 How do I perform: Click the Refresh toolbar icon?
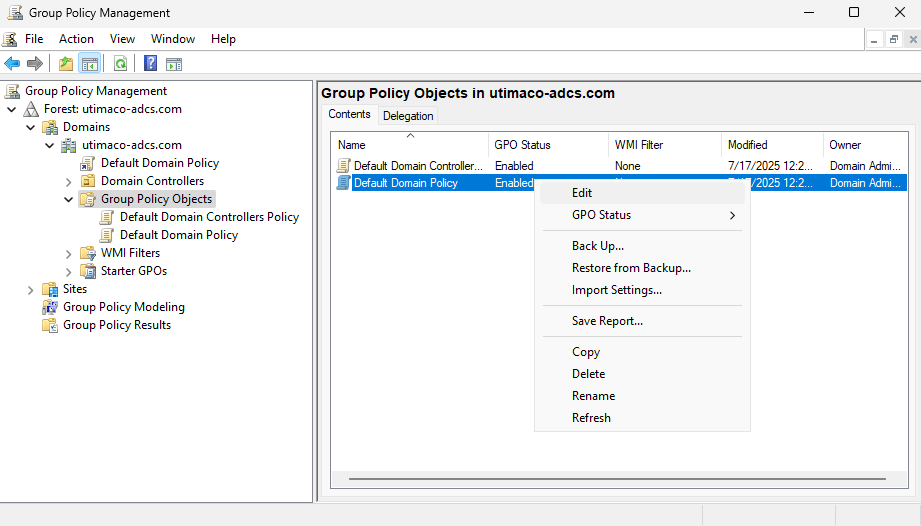(x=120, y=64)
